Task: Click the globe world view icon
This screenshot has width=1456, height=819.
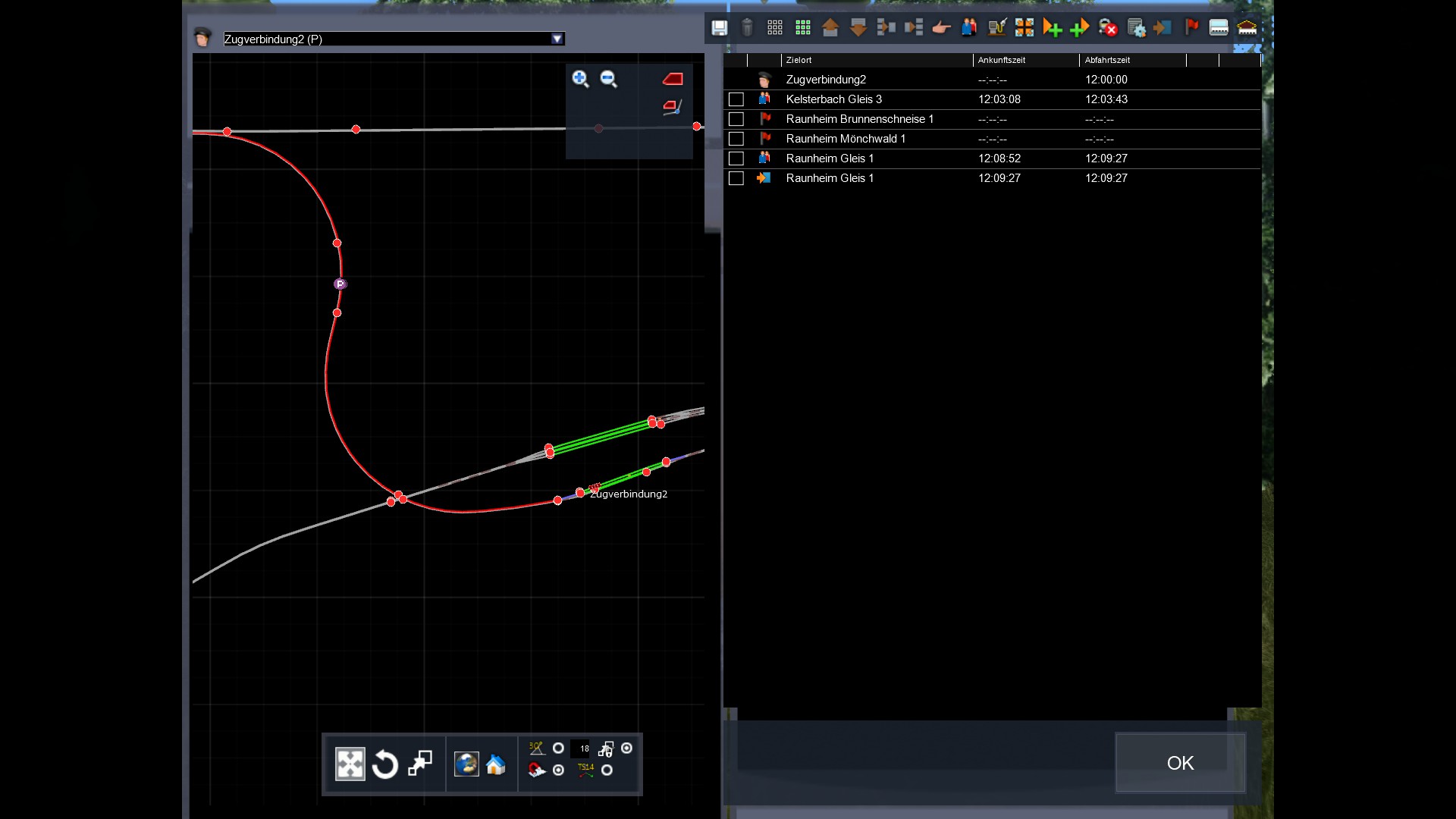Action: pos(466,764)
